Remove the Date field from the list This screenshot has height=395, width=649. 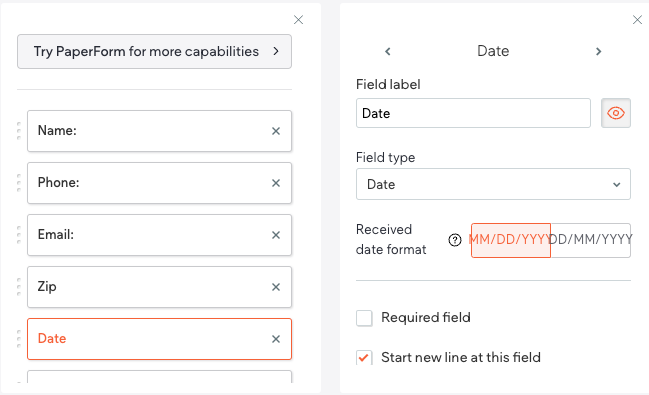276,339
